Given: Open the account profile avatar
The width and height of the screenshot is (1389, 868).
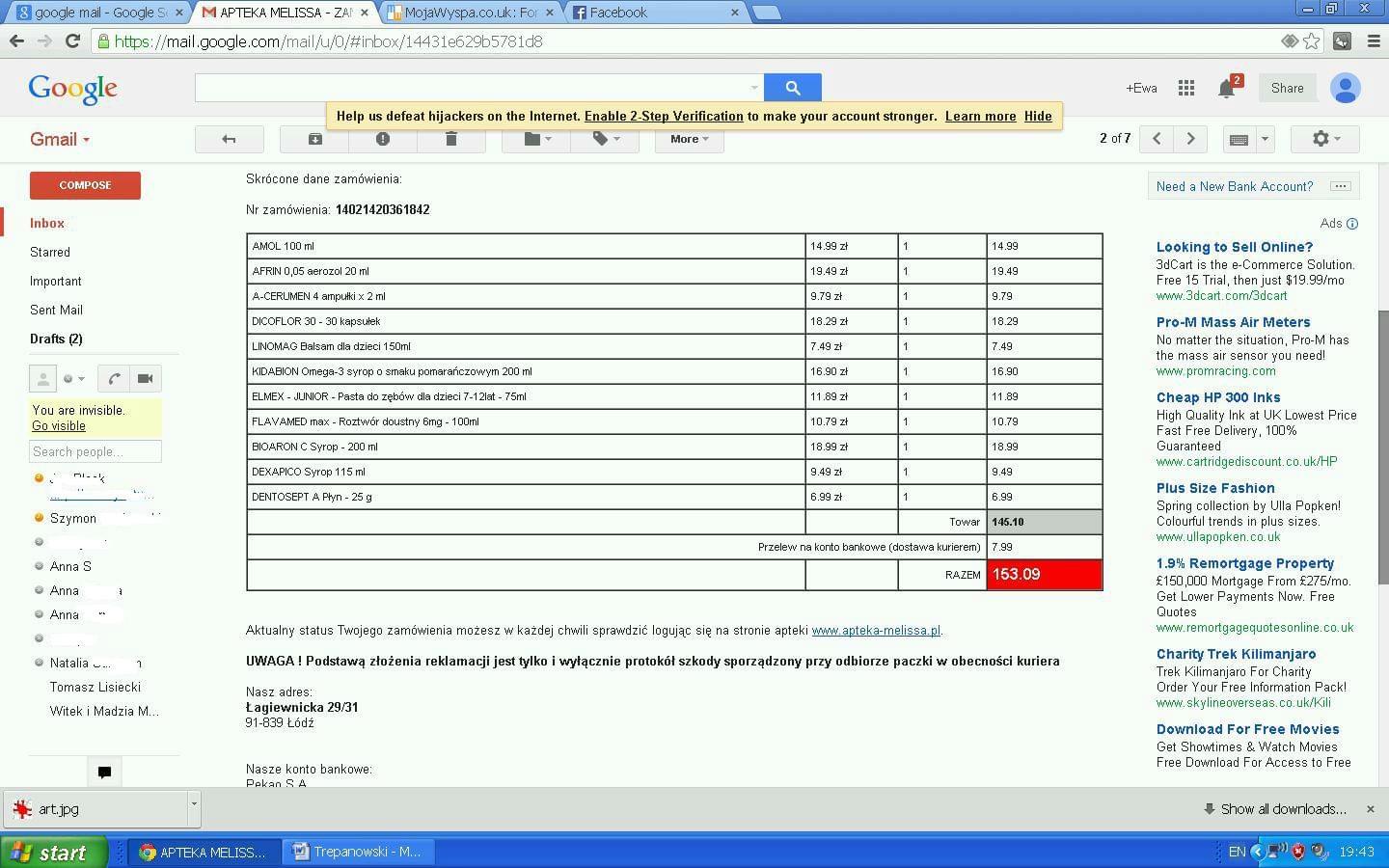Looking at the screenshot, I should [x=1345, y=88].
